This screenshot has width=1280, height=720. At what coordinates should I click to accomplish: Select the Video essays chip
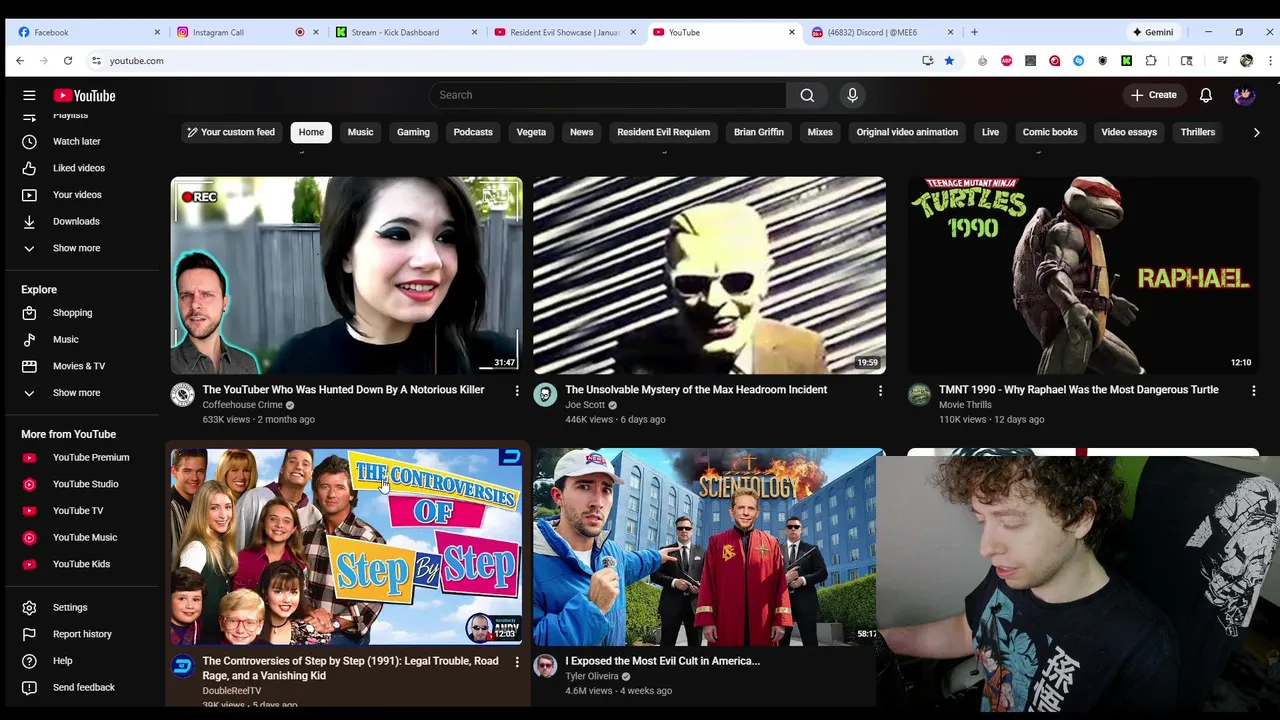tap(1129, 132)
